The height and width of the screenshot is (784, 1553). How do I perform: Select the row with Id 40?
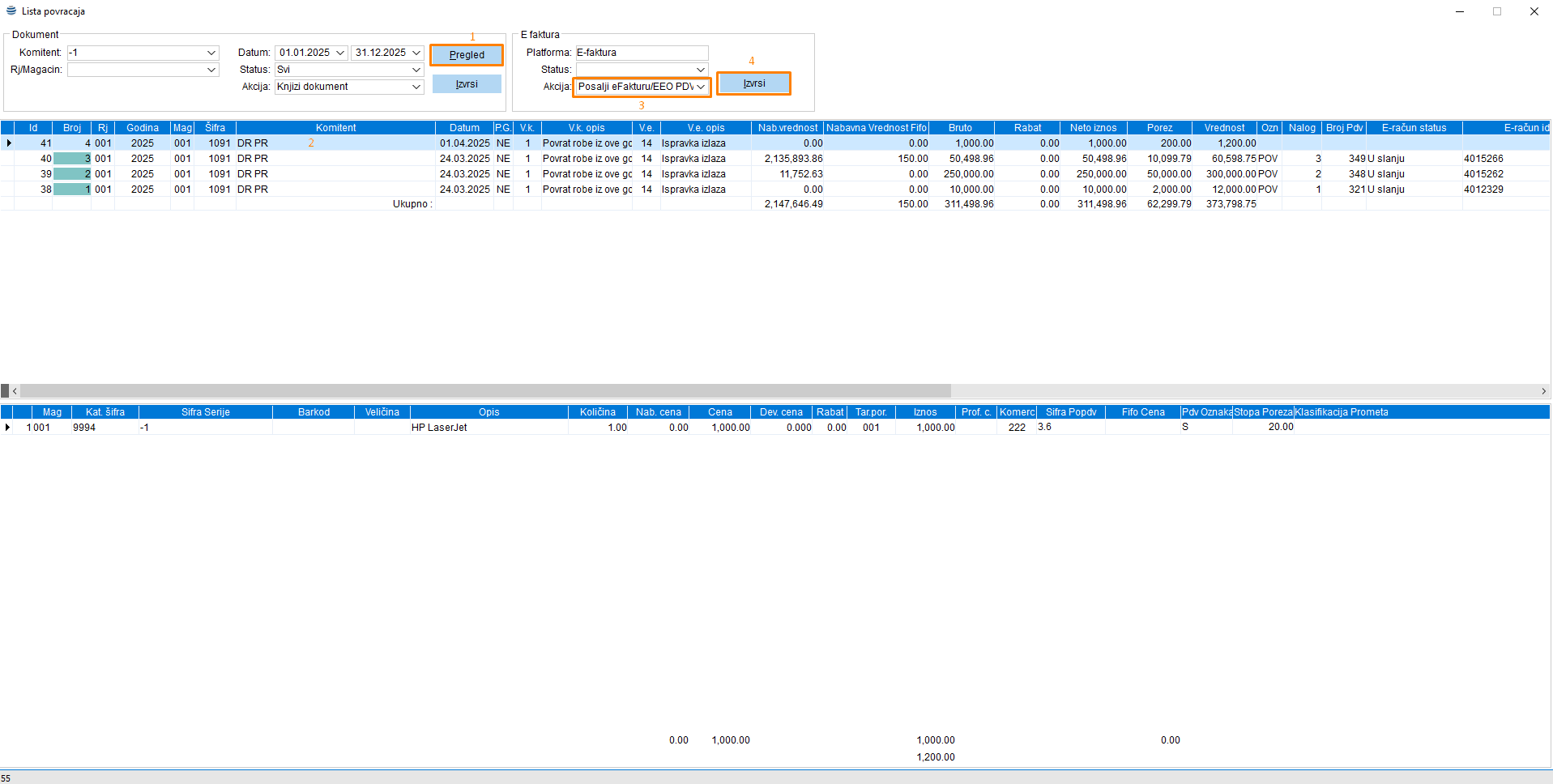[324, 159]
